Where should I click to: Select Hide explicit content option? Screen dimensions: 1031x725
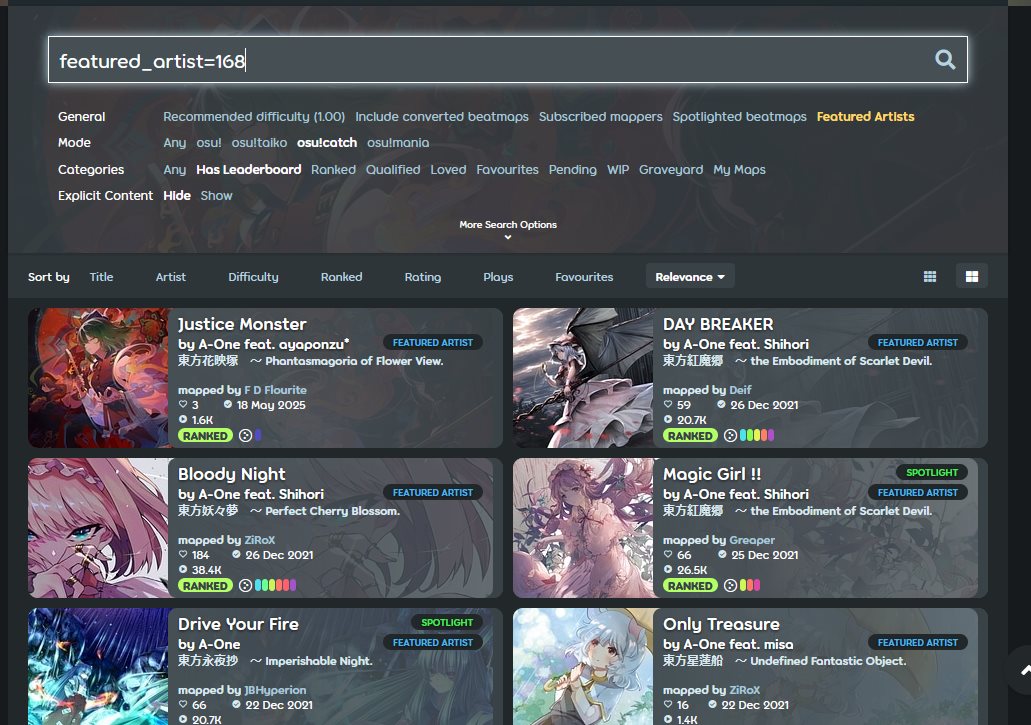(177, 195)
